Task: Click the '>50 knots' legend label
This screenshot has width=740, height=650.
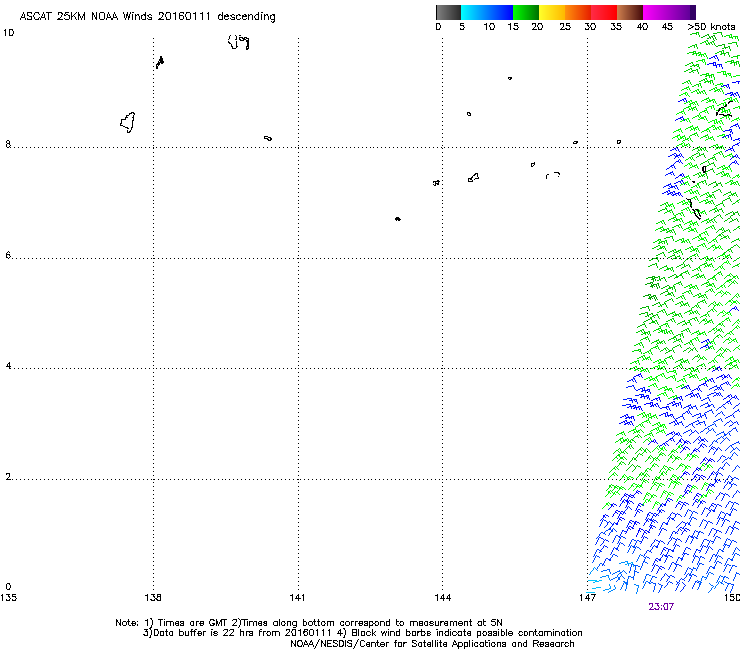Action: 711,26
